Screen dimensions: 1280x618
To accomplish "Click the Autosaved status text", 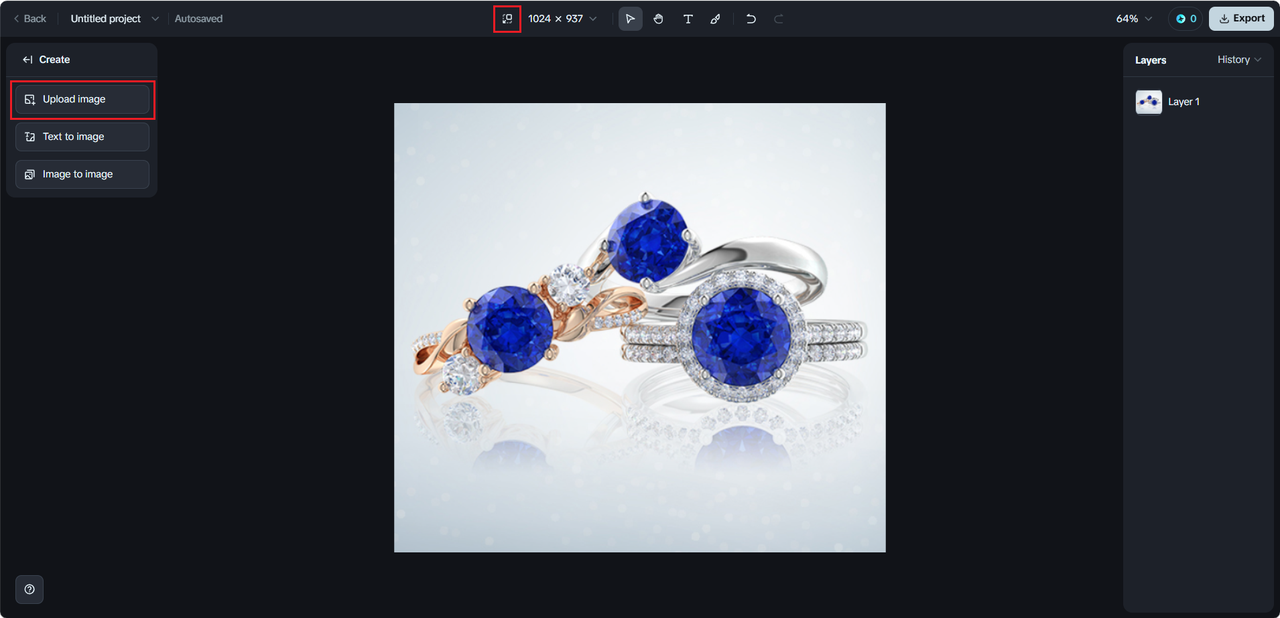I will coord(199,19).
